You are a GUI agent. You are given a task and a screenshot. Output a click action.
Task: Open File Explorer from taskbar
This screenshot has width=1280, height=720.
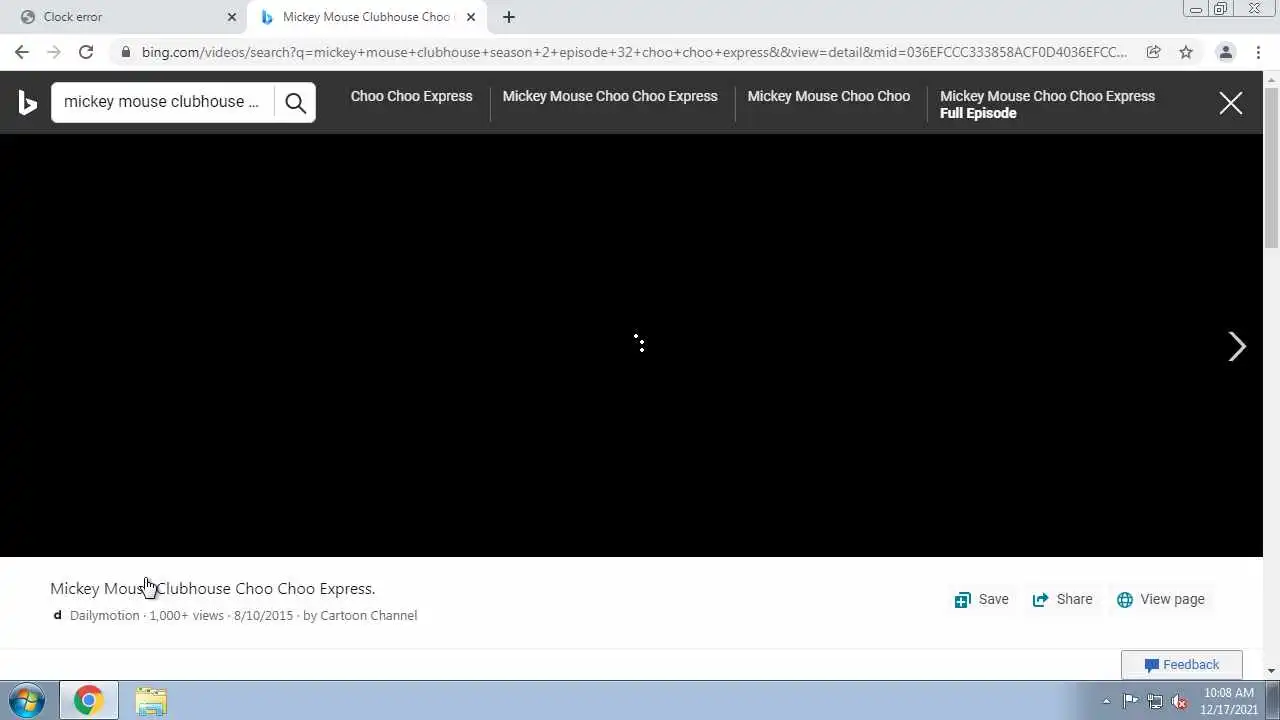pos(151,700)
